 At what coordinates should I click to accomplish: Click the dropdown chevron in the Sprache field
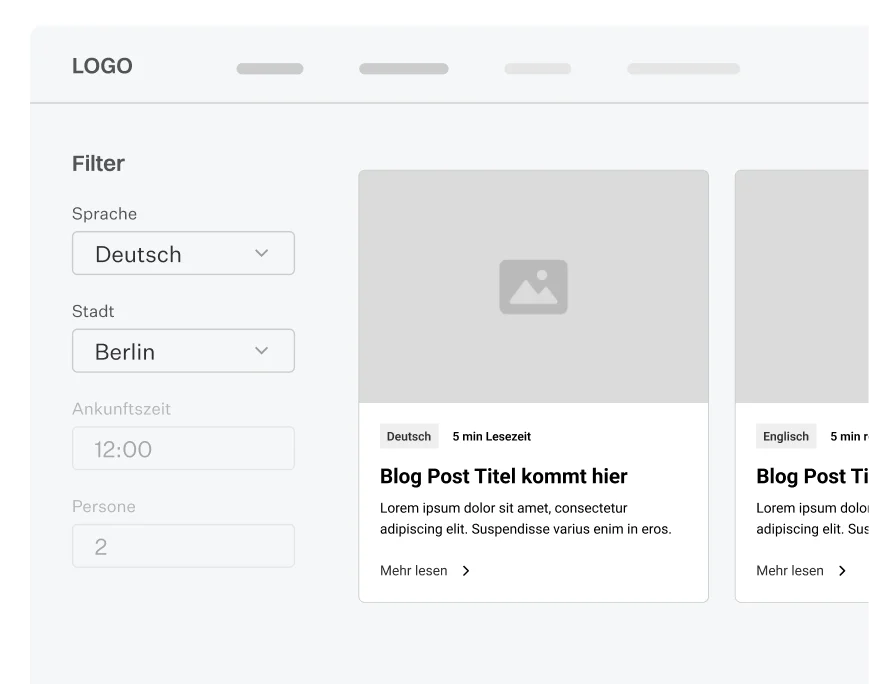[x=262, y=253]
